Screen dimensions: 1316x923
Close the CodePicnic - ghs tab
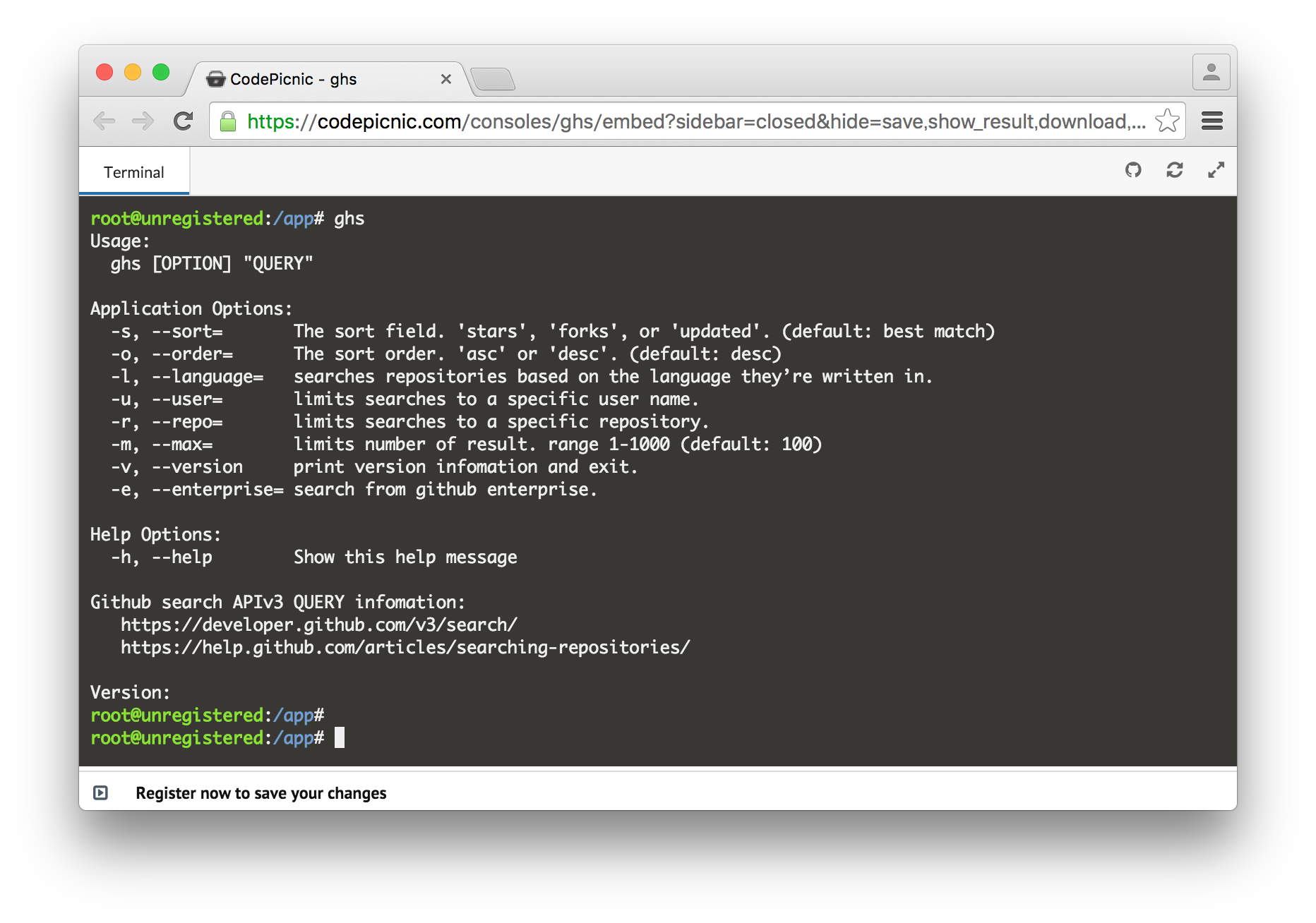point(446,79)
